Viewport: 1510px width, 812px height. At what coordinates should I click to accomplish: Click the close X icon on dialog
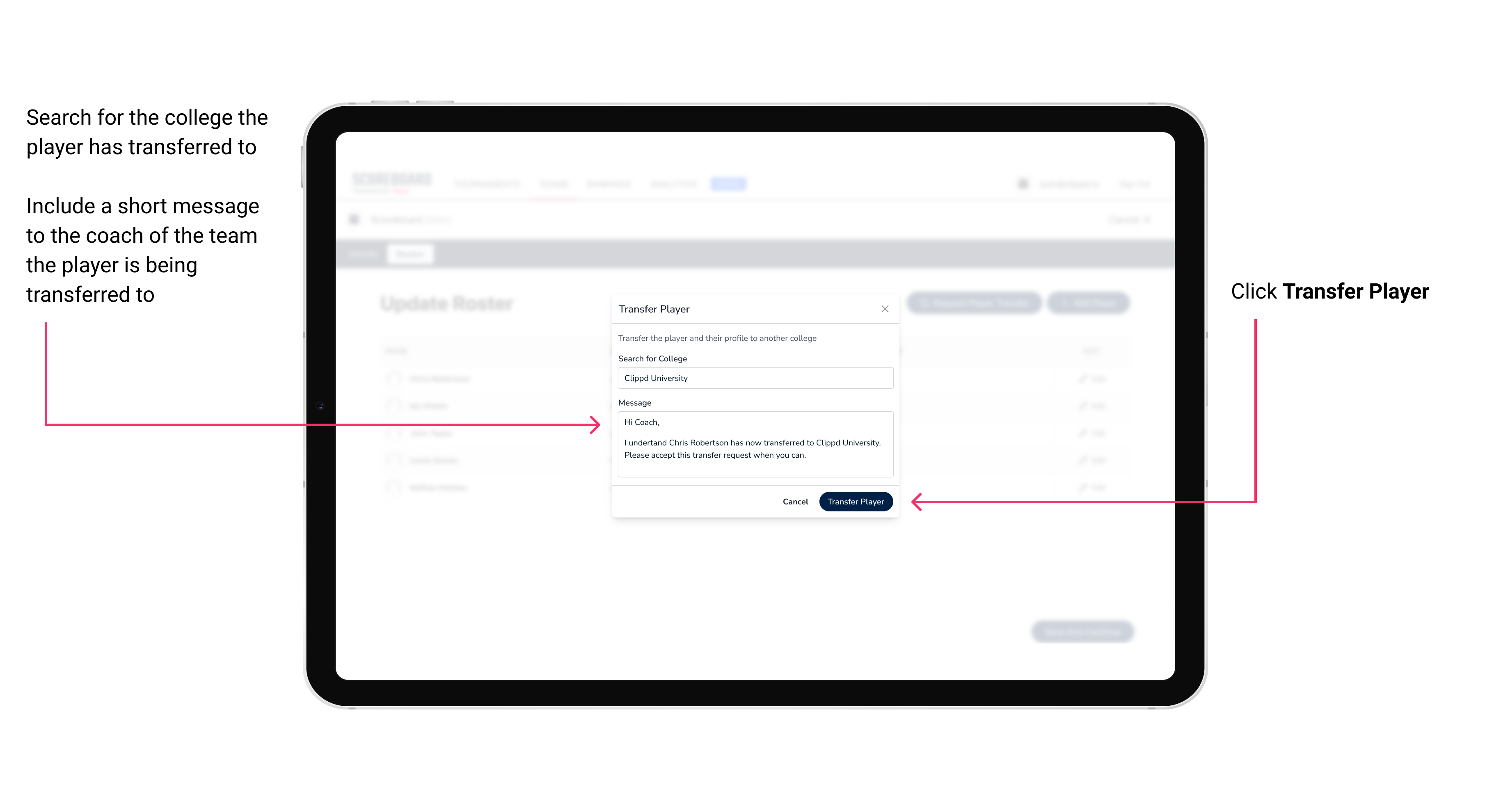tap(884, 309)
